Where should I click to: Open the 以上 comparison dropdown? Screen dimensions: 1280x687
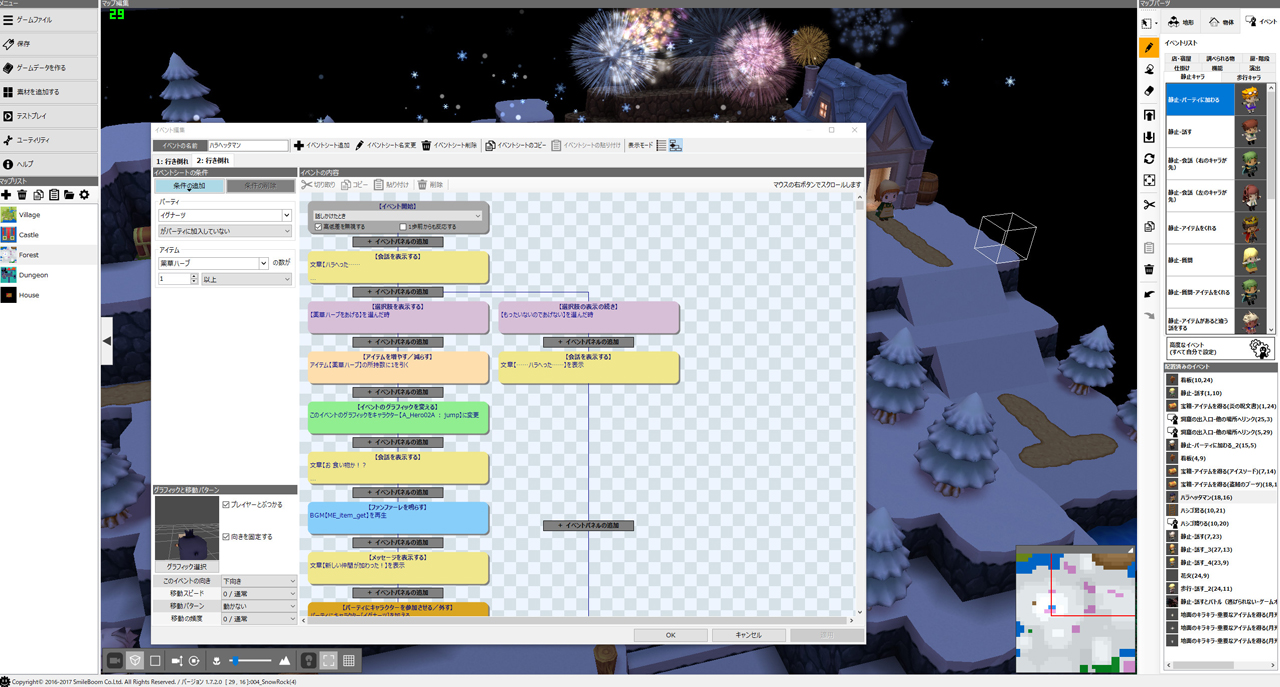pyautogui.click(x=246, y=280)
